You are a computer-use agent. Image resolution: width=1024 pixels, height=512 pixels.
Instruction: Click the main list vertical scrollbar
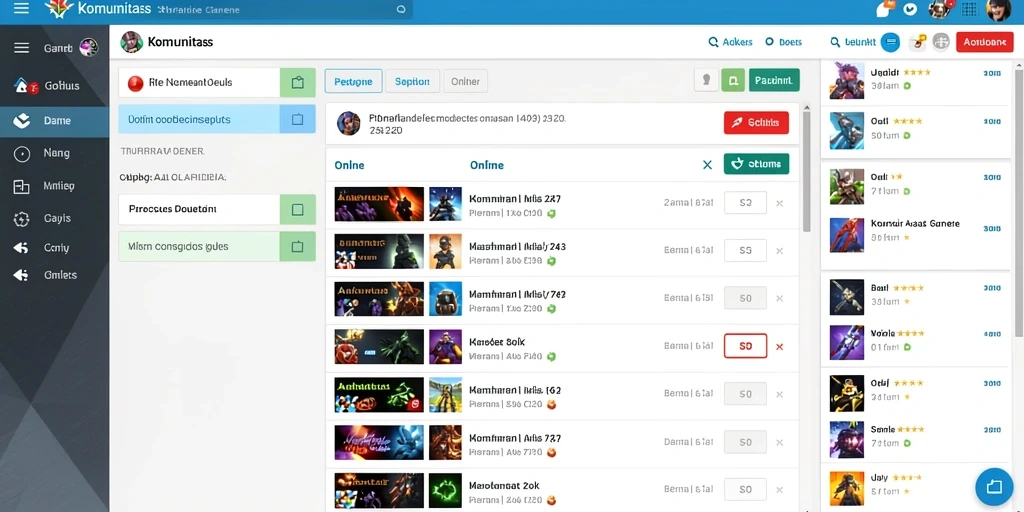click(x=807, y=171)
